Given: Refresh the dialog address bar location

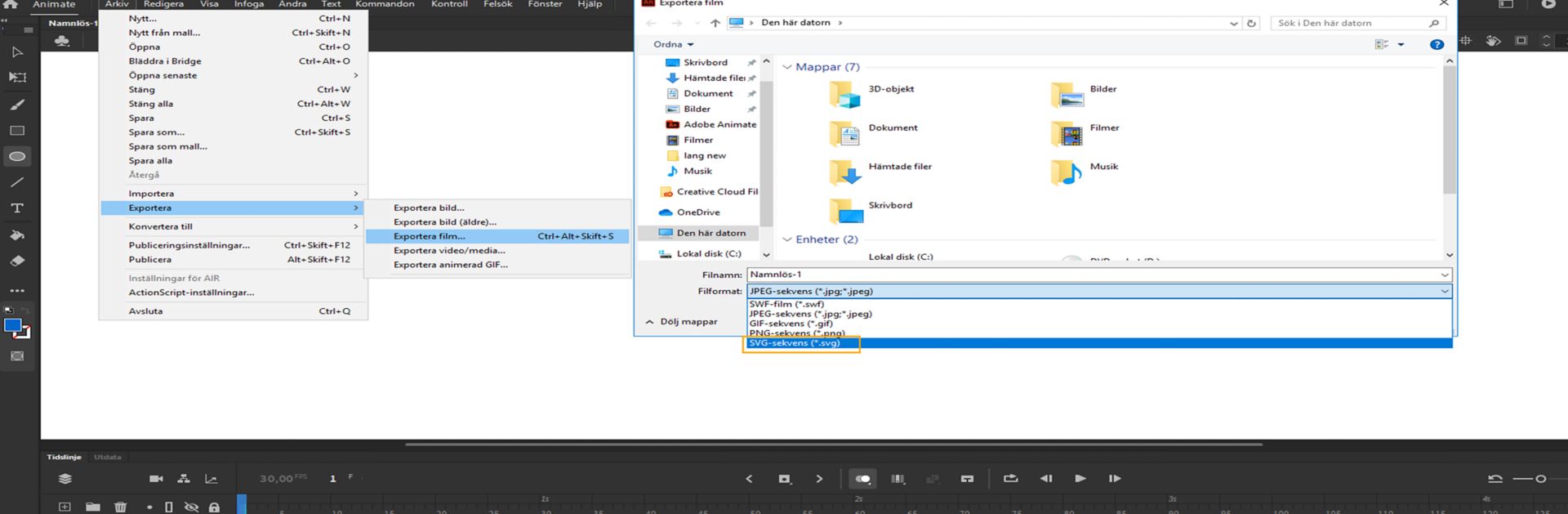Looking at the screenshot, I should point(1251,23).
